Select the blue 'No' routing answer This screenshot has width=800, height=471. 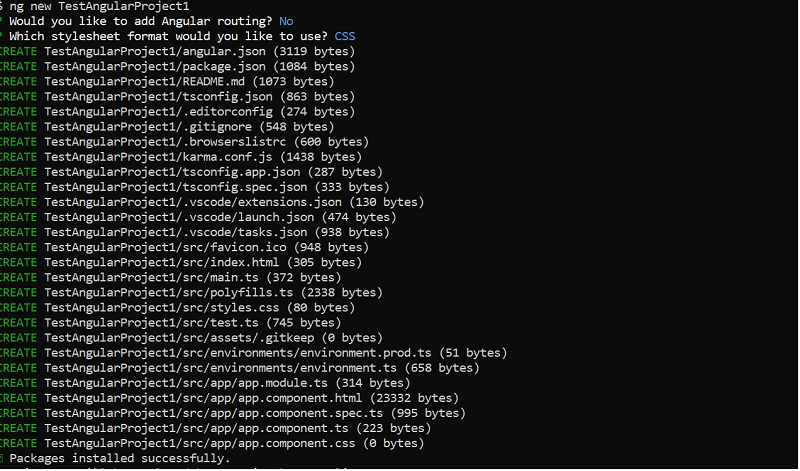(x=286, y=21)
